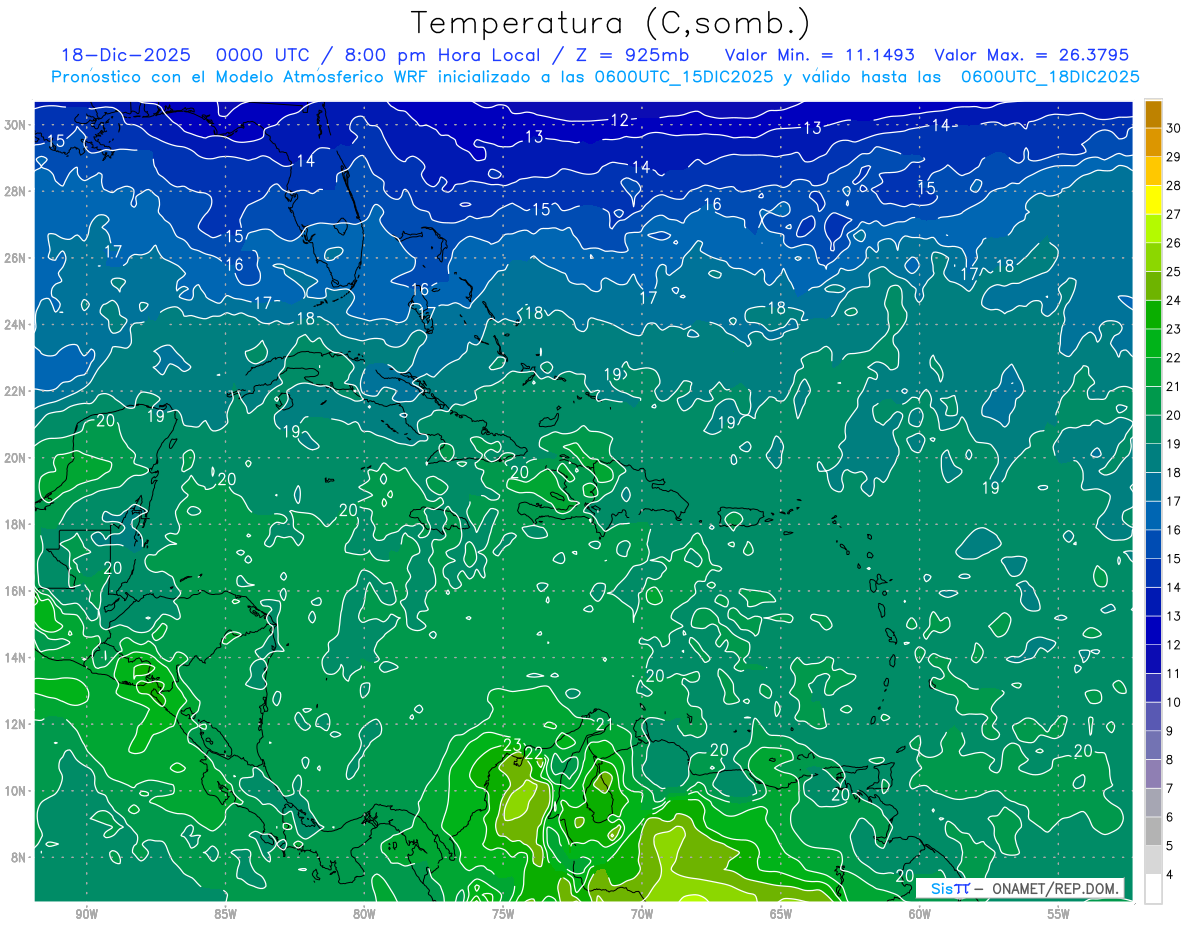
Task: Click the 85W longitude axis label
Action: 225,914
